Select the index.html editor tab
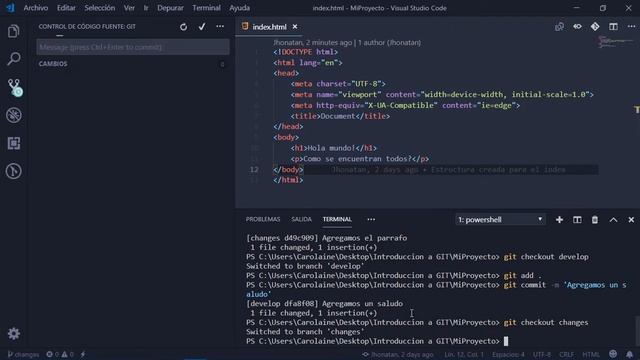 (269, 27)
